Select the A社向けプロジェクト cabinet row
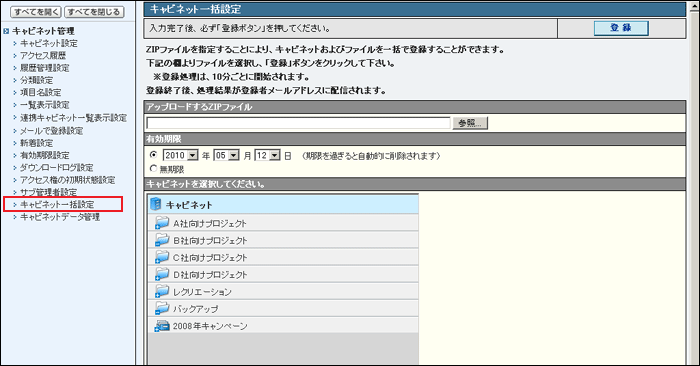This screenshot has height=366, width=700. pos(283,223)
